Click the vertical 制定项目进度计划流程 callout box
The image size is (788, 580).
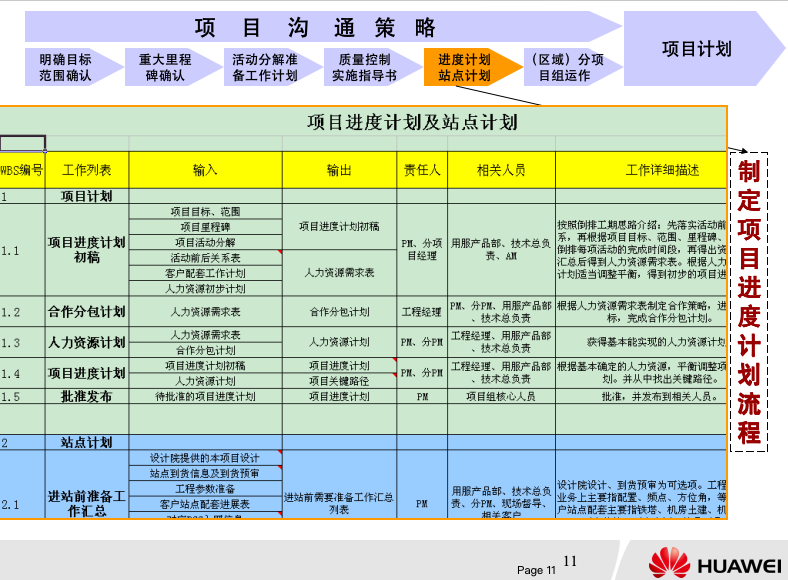click(749, 302)
